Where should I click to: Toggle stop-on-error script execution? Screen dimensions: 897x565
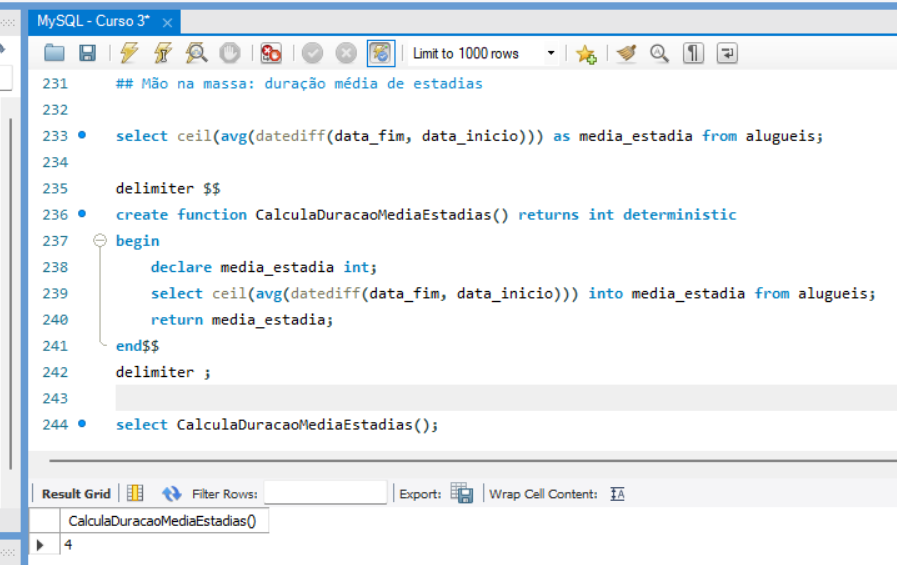pos(271,53)
